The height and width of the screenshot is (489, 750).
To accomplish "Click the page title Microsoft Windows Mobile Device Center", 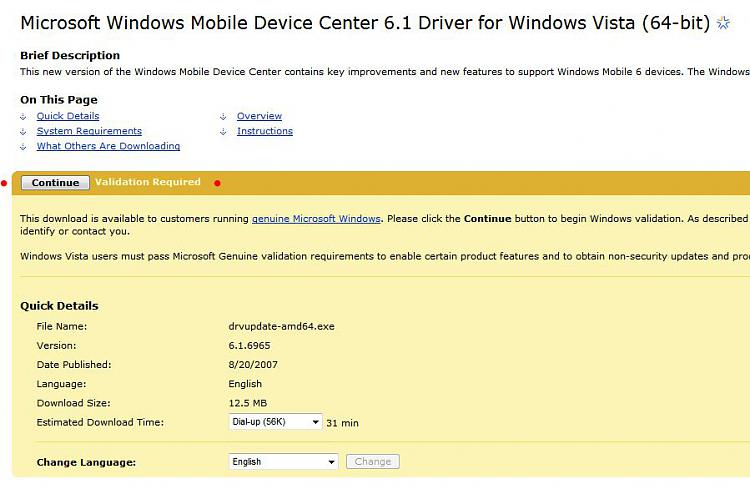I will [x=365, y=23].
